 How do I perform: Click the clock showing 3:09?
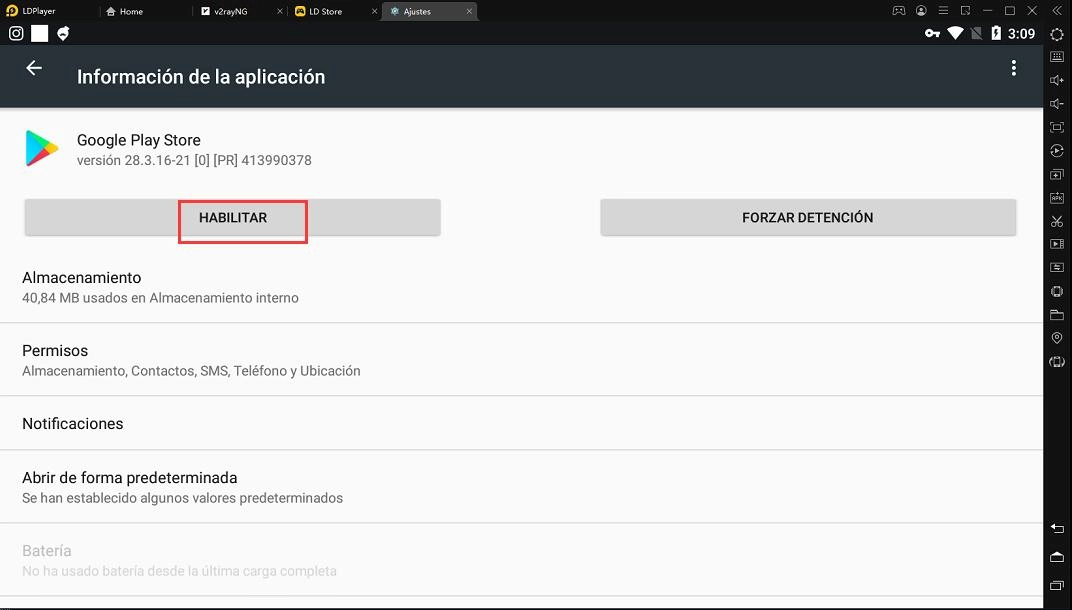1021,34
